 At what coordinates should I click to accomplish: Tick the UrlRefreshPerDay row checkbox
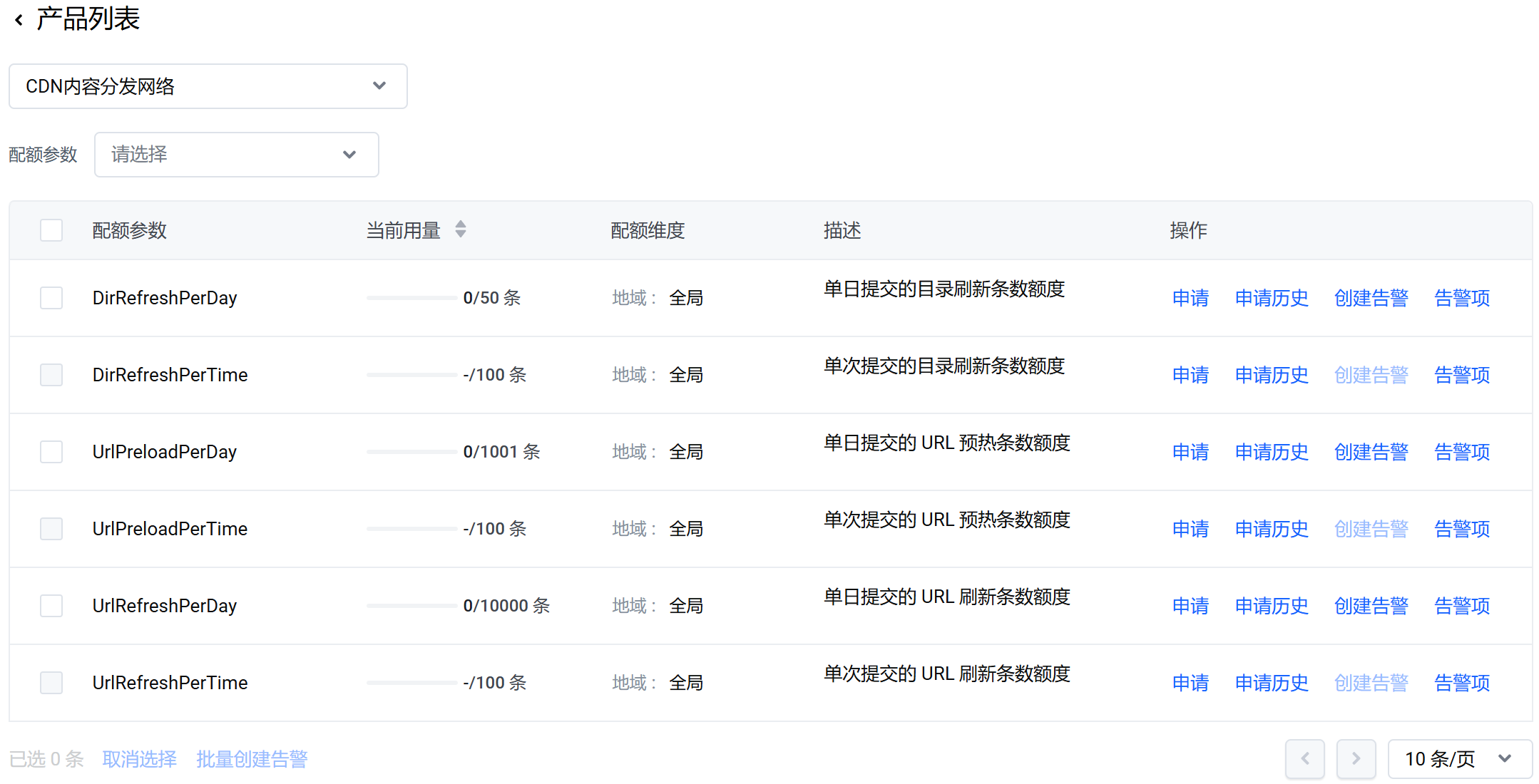51,606
